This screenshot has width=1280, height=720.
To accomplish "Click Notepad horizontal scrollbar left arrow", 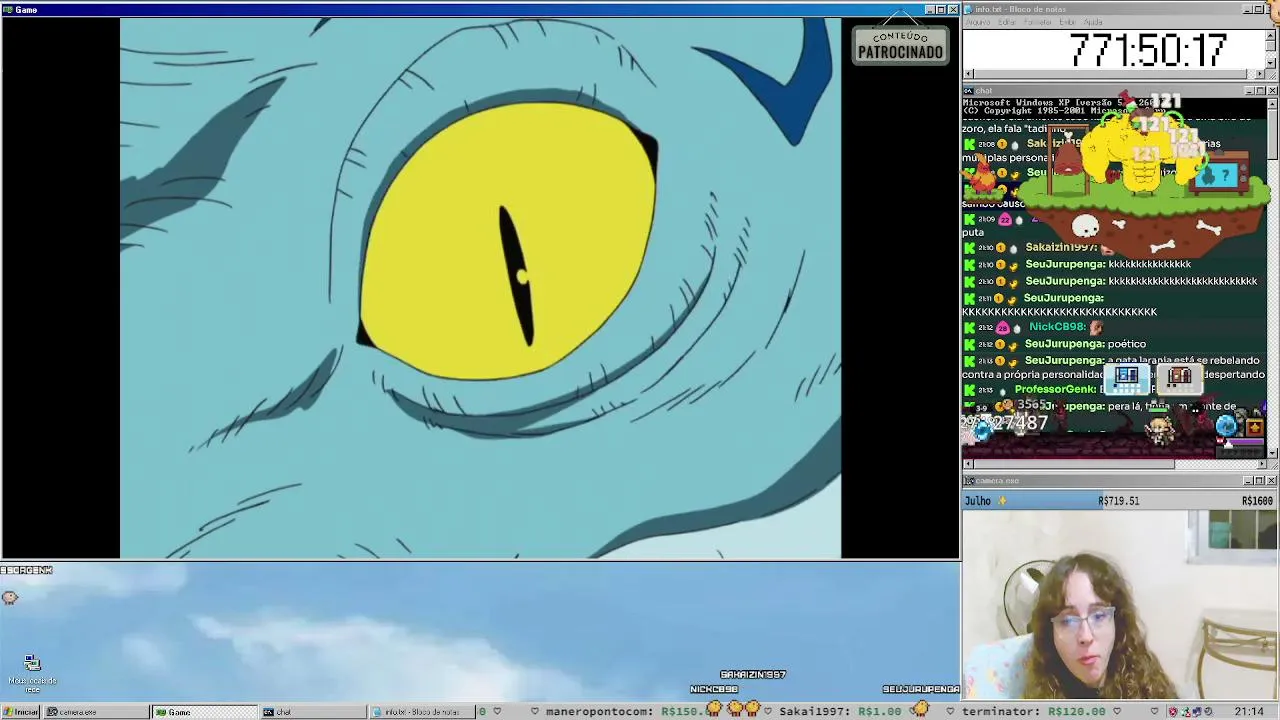I will pyautogui.click(x=968, y=74).
